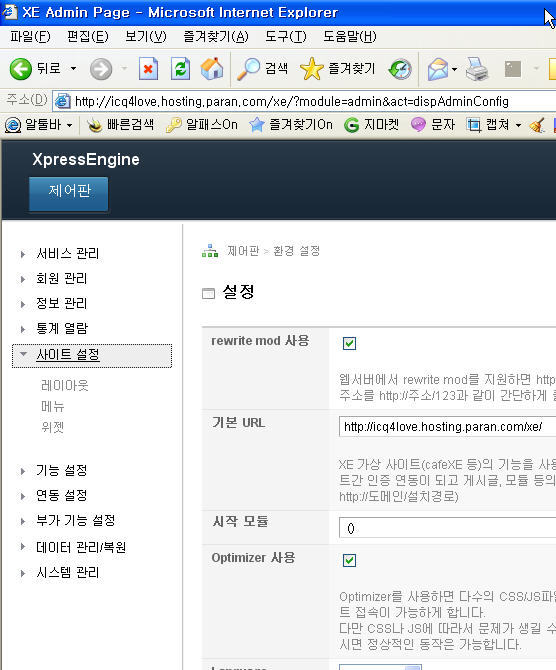The image size is (556, 670).
Task: Open History clock icon in toolbar
Action: coord(400,69)
